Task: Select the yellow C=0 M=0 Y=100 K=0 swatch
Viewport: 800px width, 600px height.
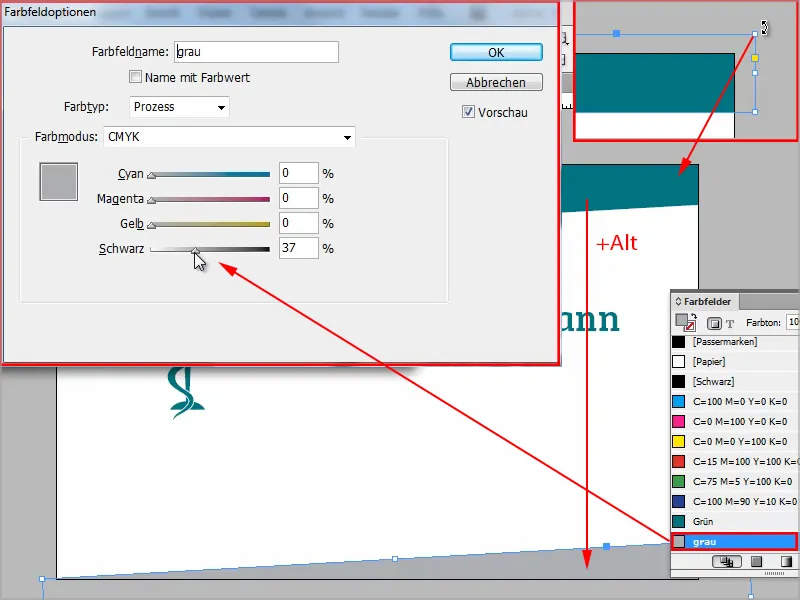Action: [735, 441]
